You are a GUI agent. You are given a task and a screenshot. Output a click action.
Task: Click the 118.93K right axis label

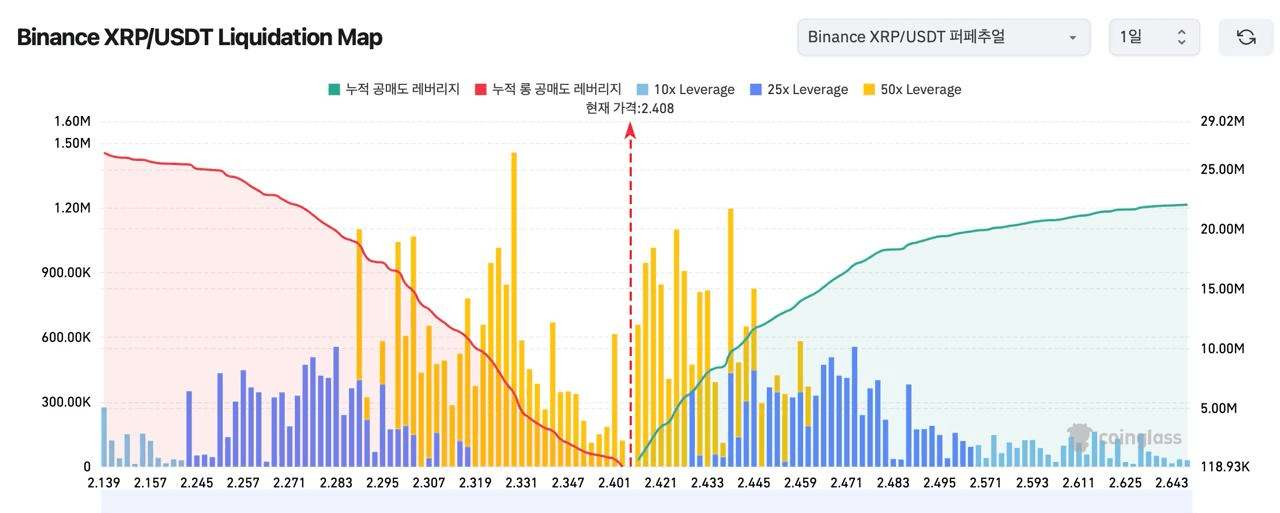click(x=1223, y=467)
